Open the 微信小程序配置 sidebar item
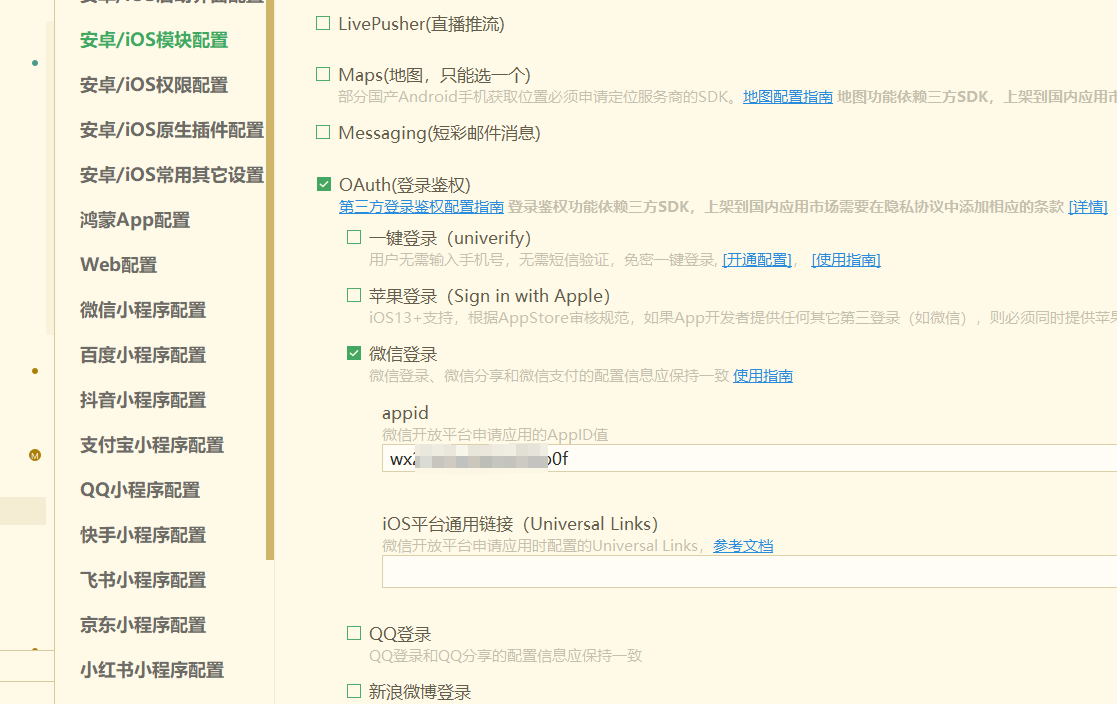The image size is (1117, 704). click(143, 310)
